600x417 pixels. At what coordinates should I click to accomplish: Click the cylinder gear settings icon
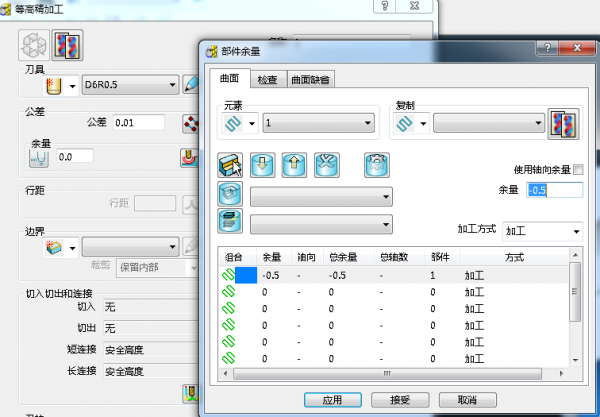tap(377, 165)
